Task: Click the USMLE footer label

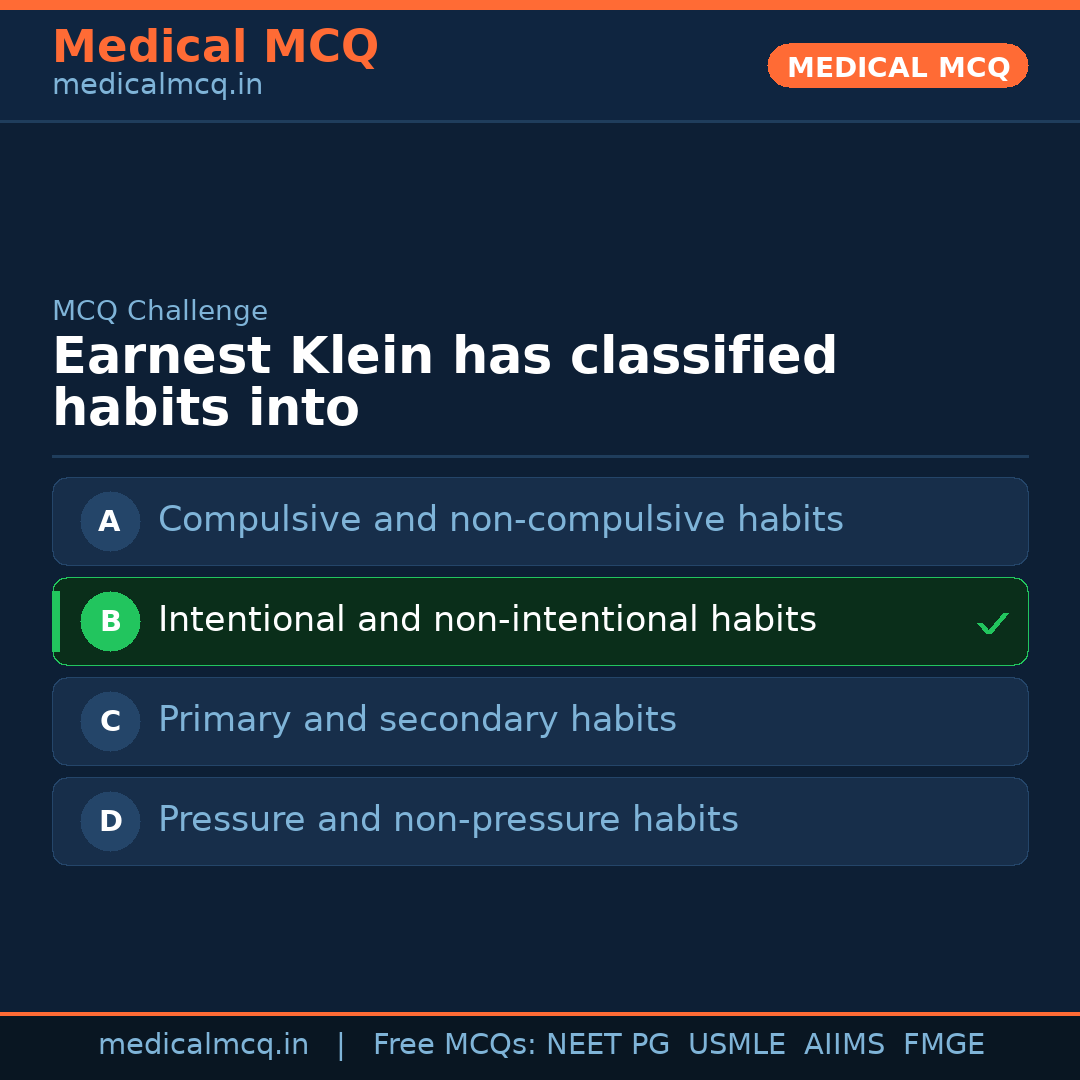Action: 736,1045
